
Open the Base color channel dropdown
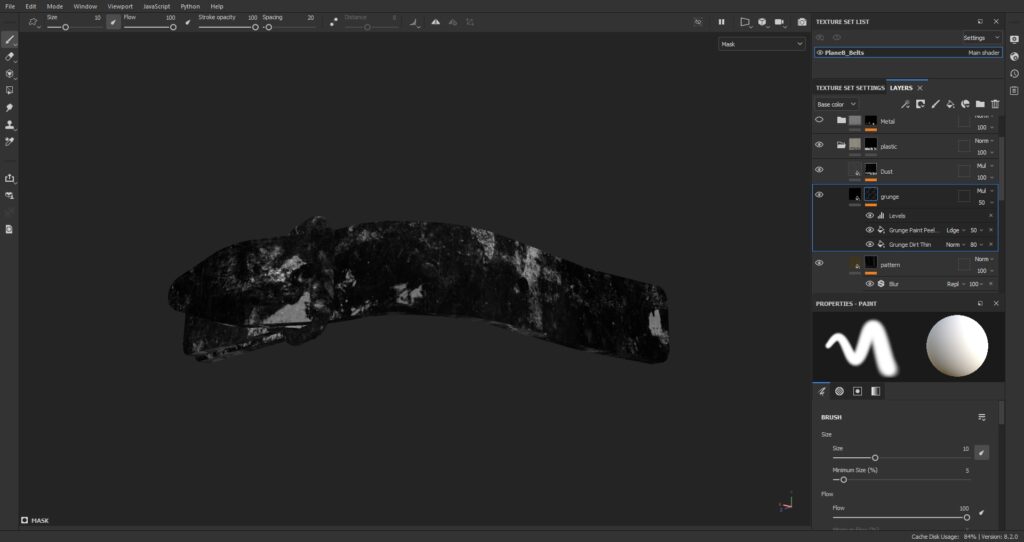click(x=835, y=104)
